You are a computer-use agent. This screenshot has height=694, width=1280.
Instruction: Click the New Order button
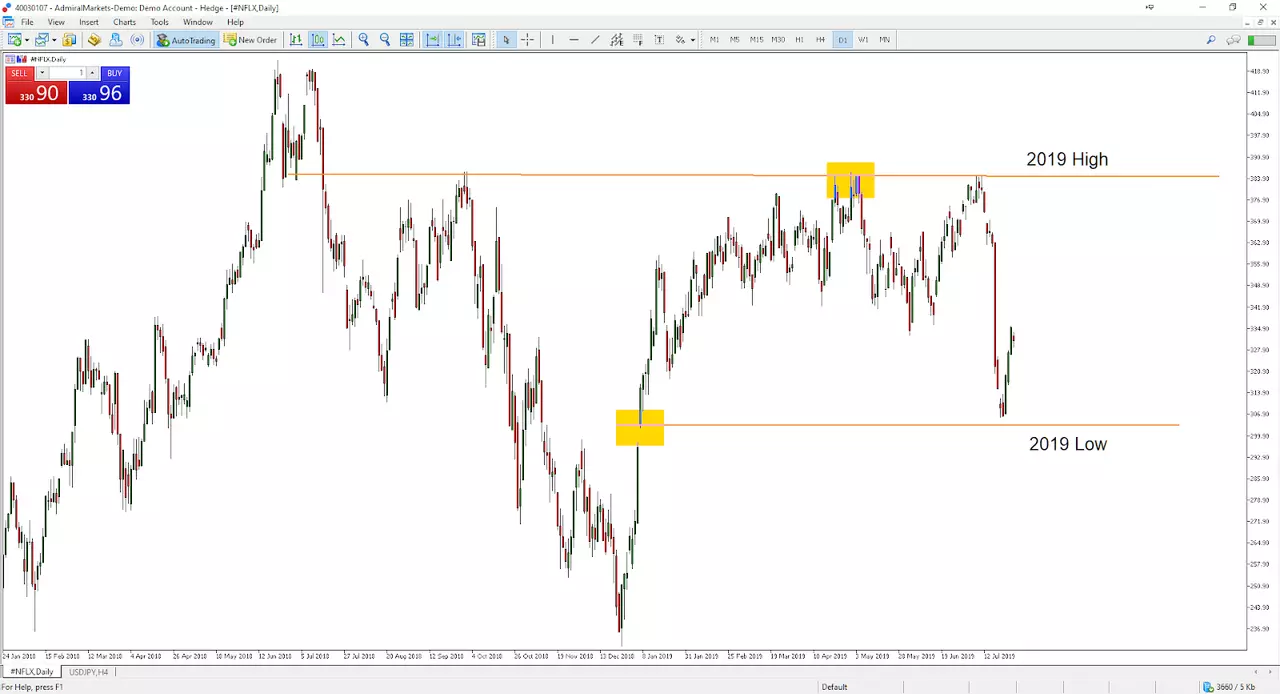coord(250,40)
